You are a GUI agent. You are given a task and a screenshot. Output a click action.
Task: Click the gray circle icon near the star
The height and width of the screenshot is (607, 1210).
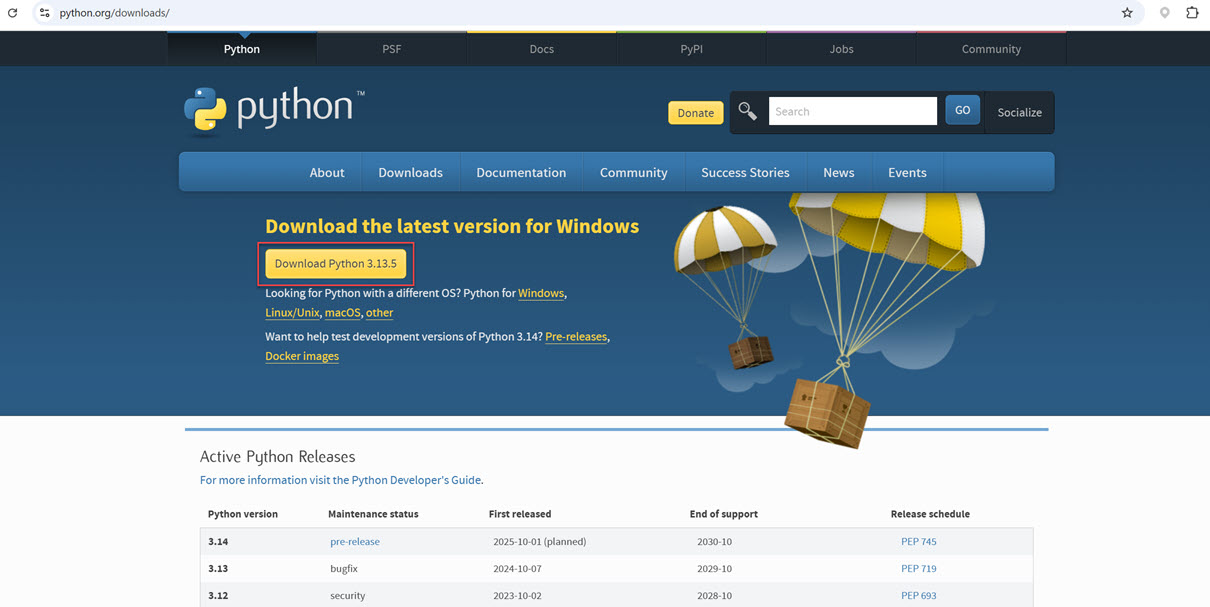(x=1163, y=14)
